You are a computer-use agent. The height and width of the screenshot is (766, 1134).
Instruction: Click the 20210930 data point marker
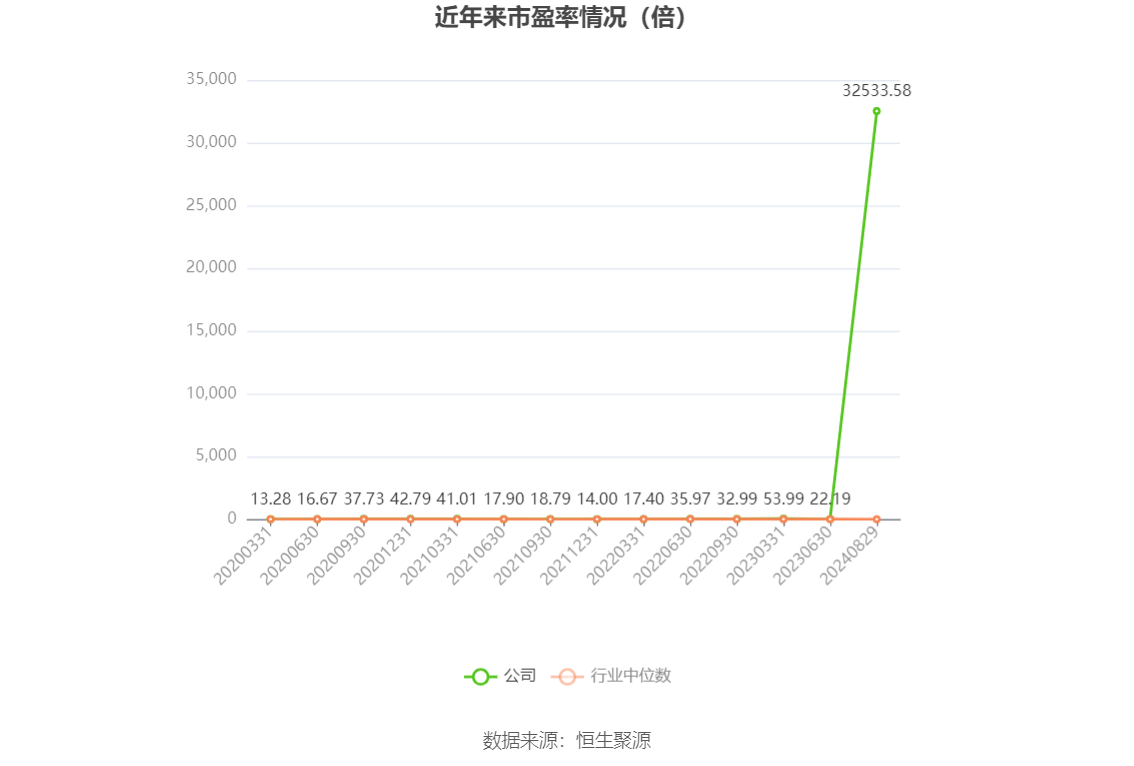[550, 519]
